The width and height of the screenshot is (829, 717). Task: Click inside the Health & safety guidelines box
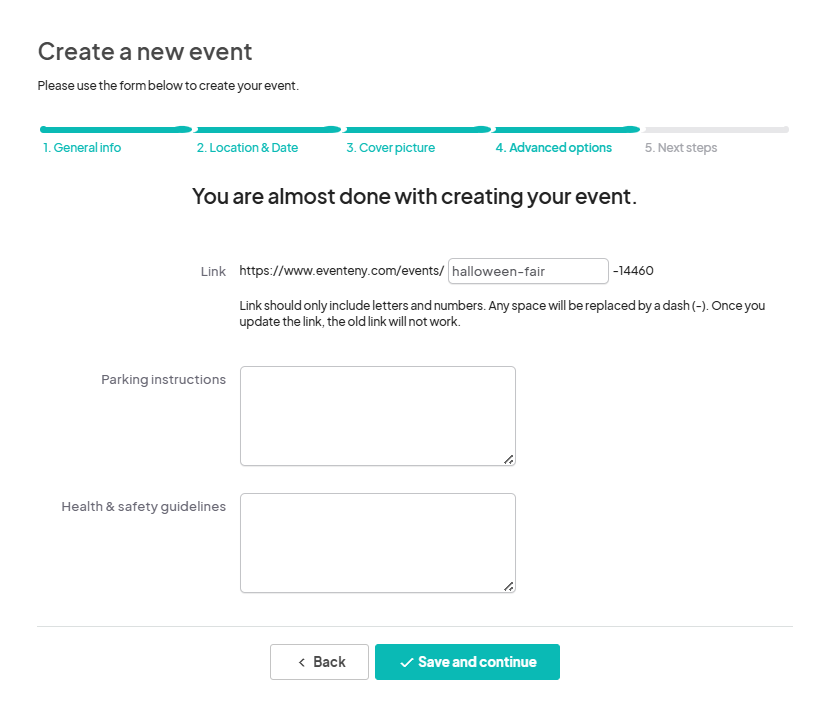[x=378, y=543]
